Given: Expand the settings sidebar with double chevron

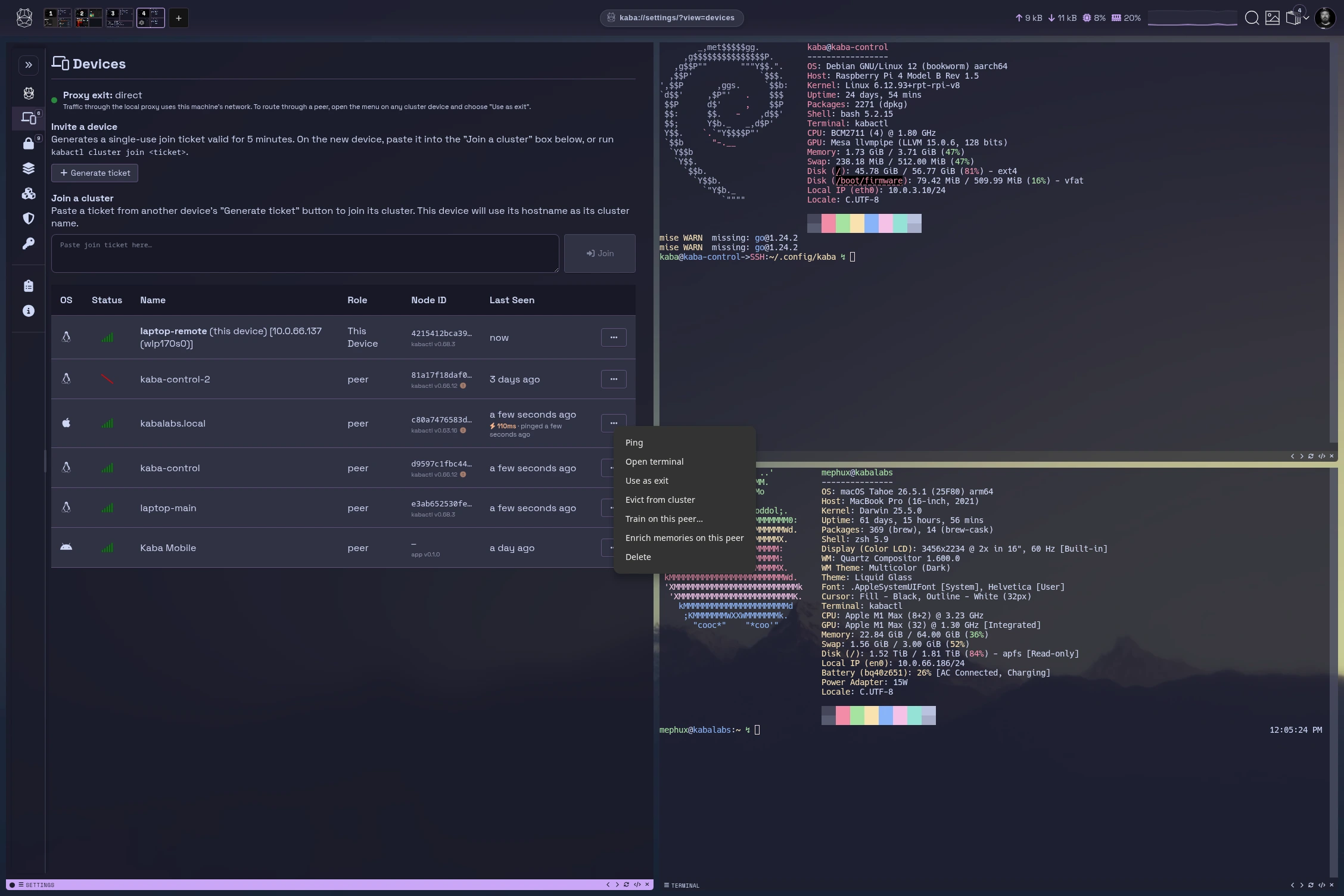Looking at the screenshot, I should click(29, 65).
